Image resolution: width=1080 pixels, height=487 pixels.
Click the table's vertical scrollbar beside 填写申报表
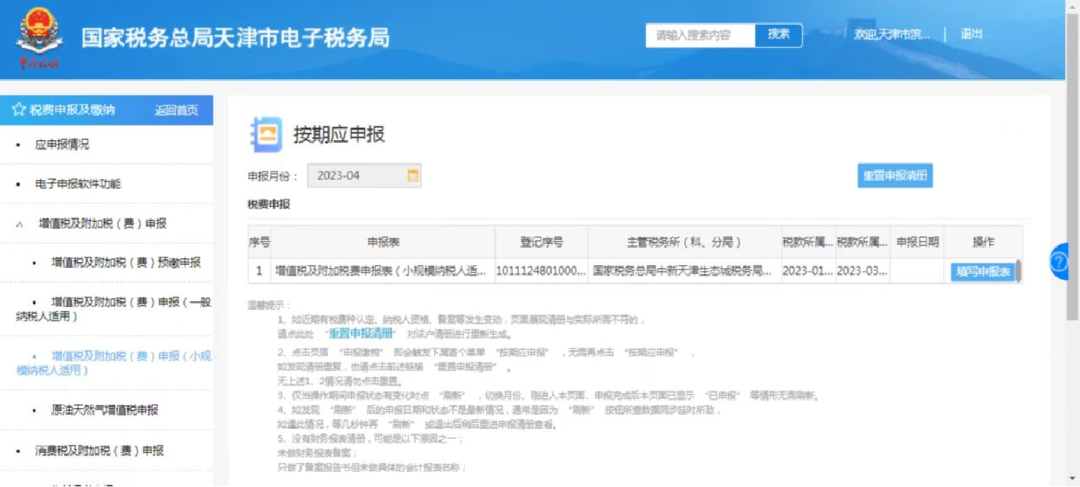pos(1019,271)
